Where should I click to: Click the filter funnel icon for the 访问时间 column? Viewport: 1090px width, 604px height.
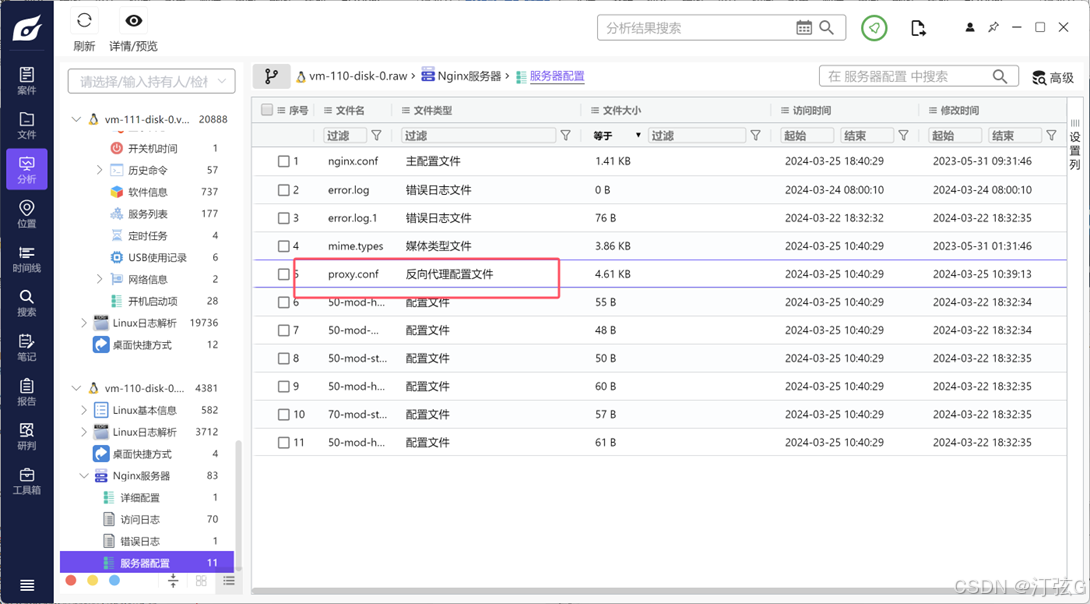(x=904, y=136)
